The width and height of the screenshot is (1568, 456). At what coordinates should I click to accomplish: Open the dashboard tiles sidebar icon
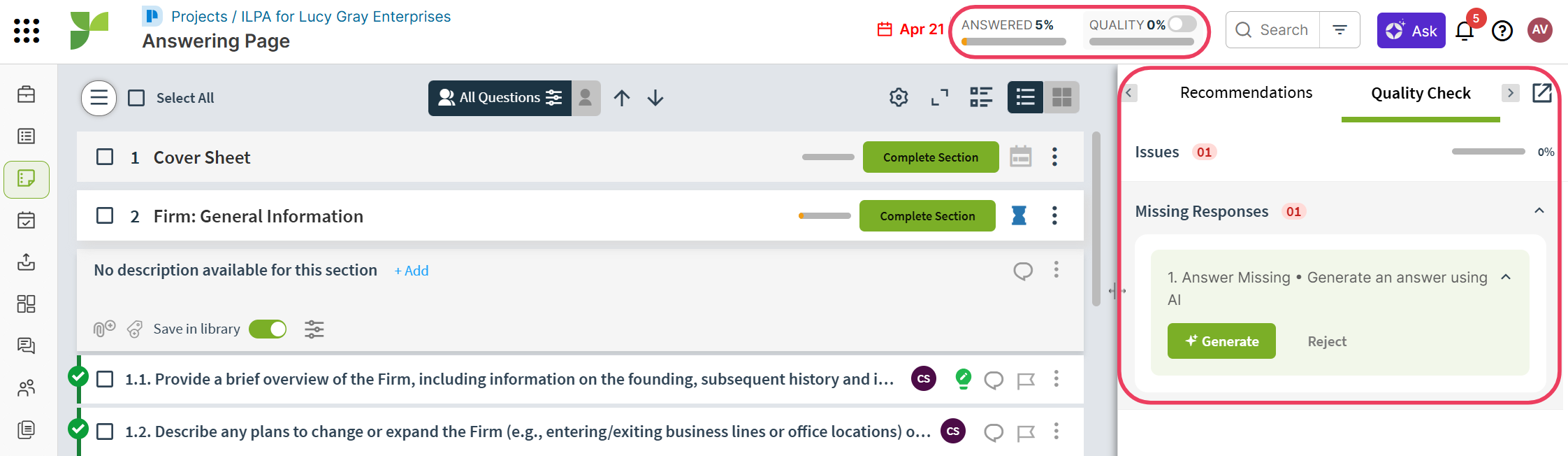[x=27, y=304]
